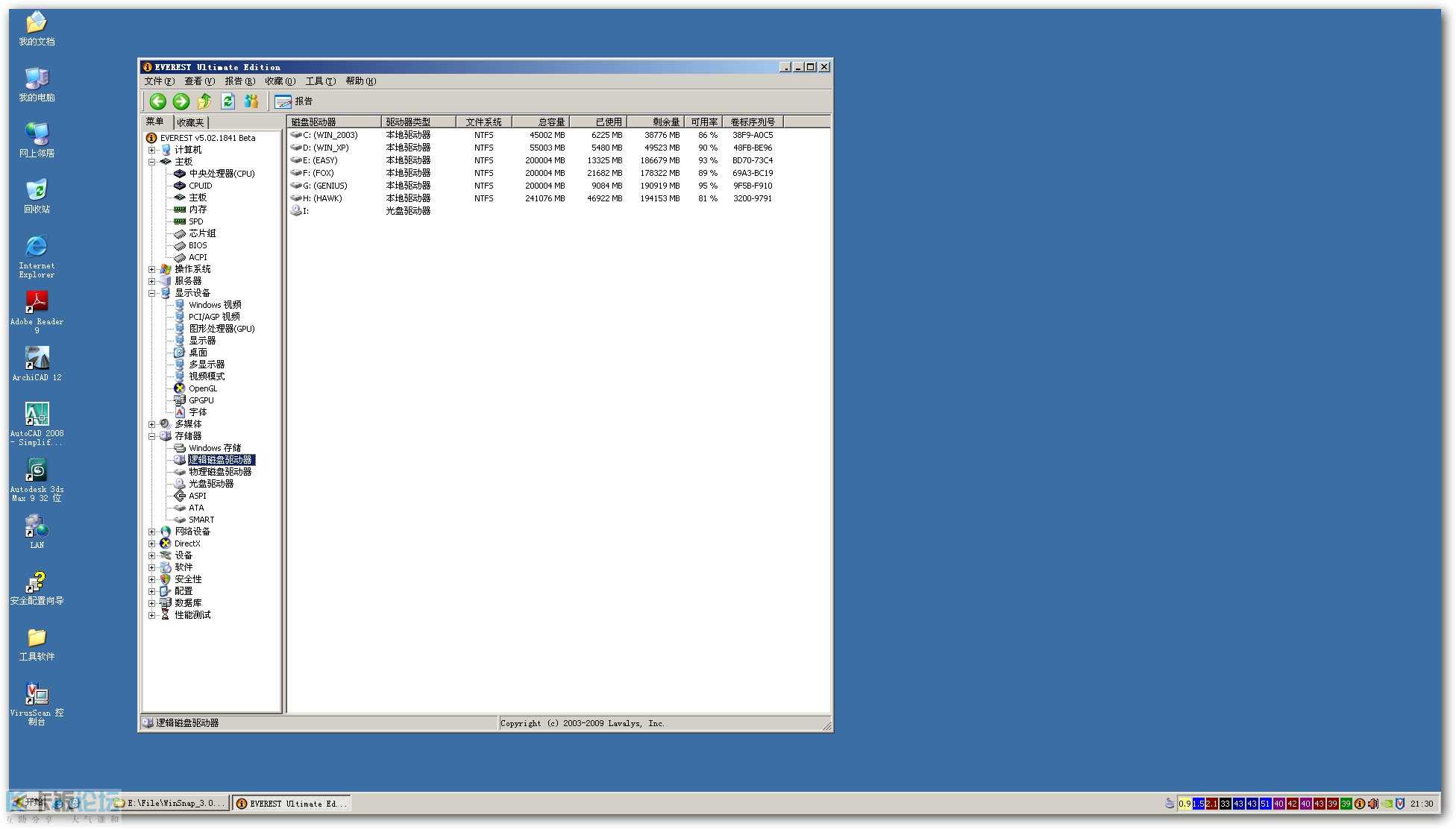
Task: Click the Up level toolbar icon
Action: pos(204,101)
